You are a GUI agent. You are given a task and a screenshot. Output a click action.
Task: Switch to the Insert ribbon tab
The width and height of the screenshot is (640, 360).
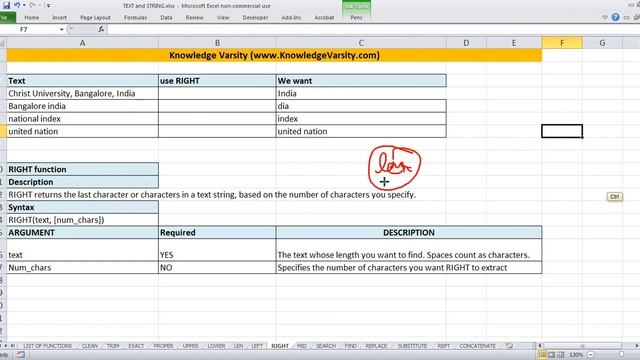(59, 18)
